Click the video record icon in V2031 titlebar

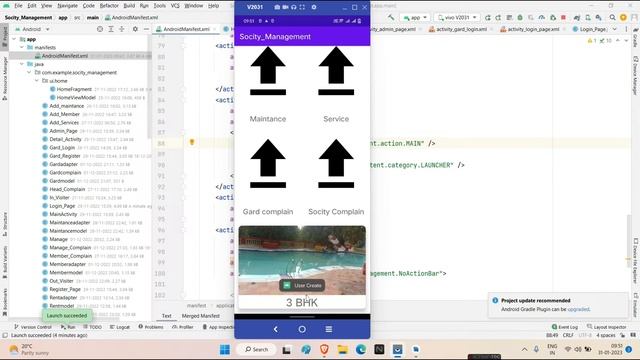(x=285, y=7)
